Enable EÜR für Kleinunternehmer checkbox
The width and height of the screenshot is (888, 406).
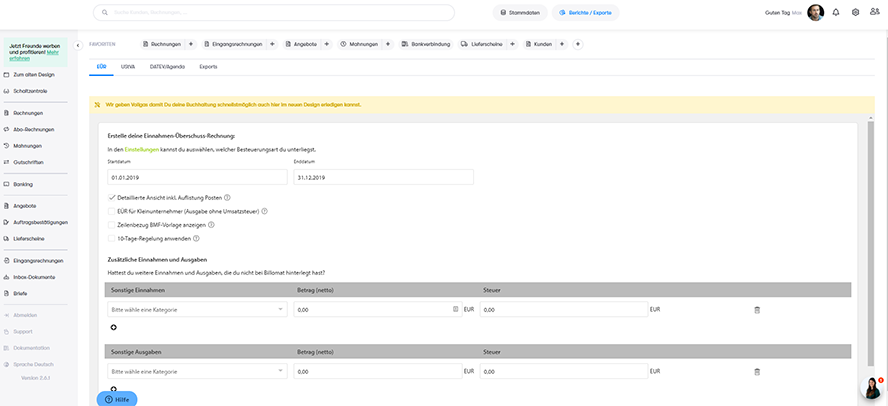111,211
